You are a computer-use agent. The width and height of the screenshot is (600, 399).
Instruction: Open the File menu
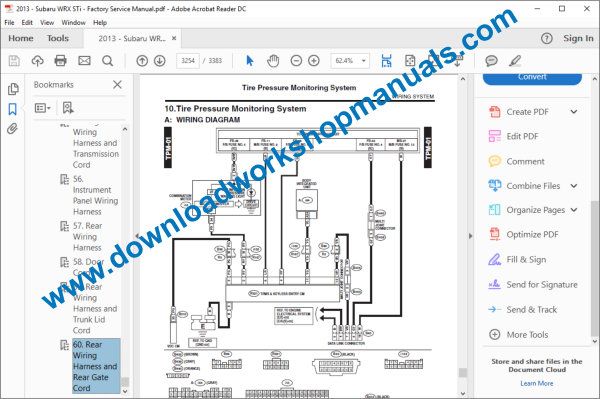pos(9,23)
